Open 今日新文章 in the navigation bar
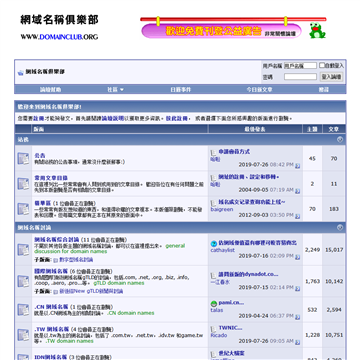360x360 pixels. coord(259,89)
